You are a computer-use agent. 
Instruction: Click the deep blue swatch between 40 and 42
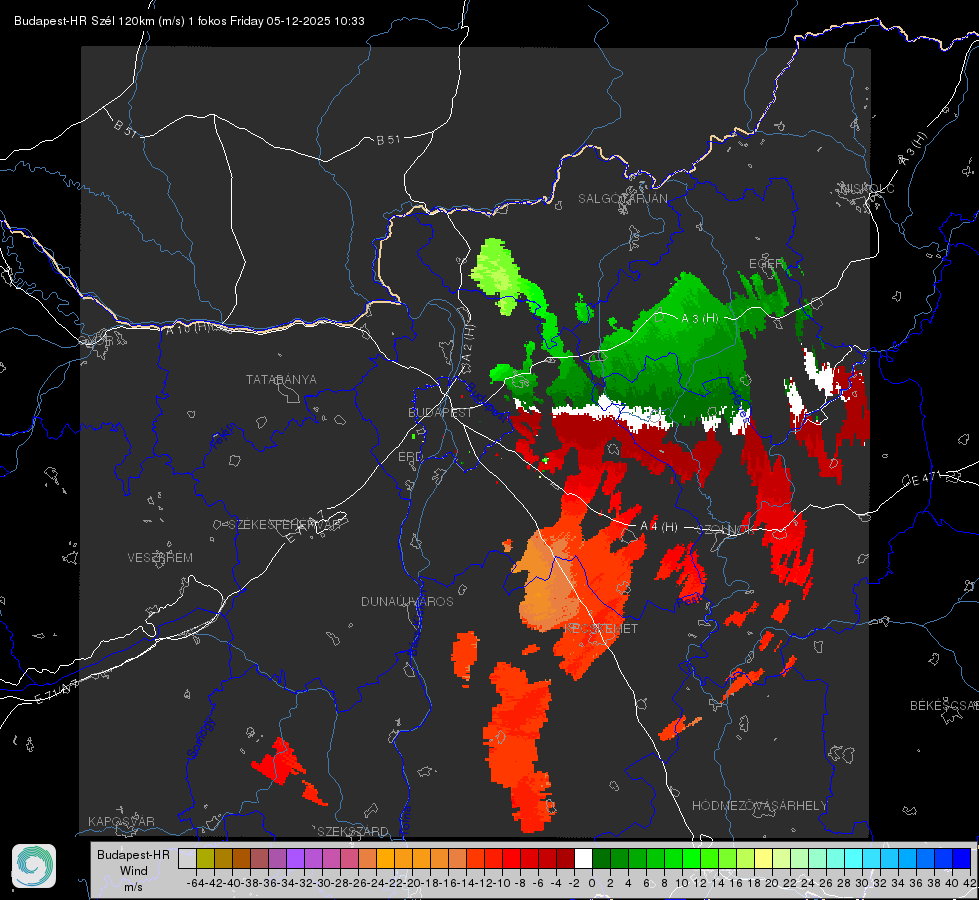[961, 858]
